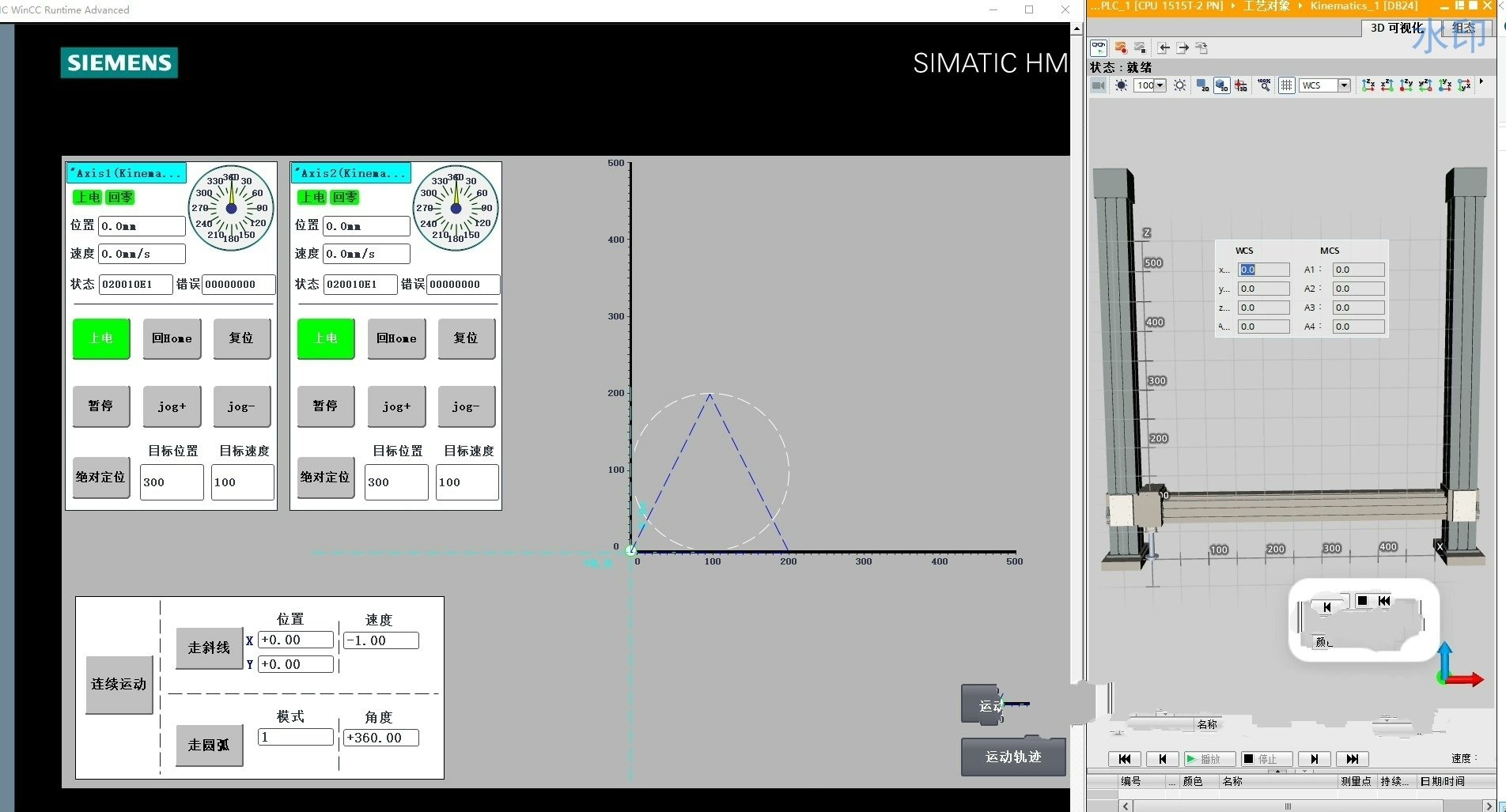The height and width of the screenshot is (812, 1506).
Task: Select the YZ plane view icon
Action: [1425, 85]
